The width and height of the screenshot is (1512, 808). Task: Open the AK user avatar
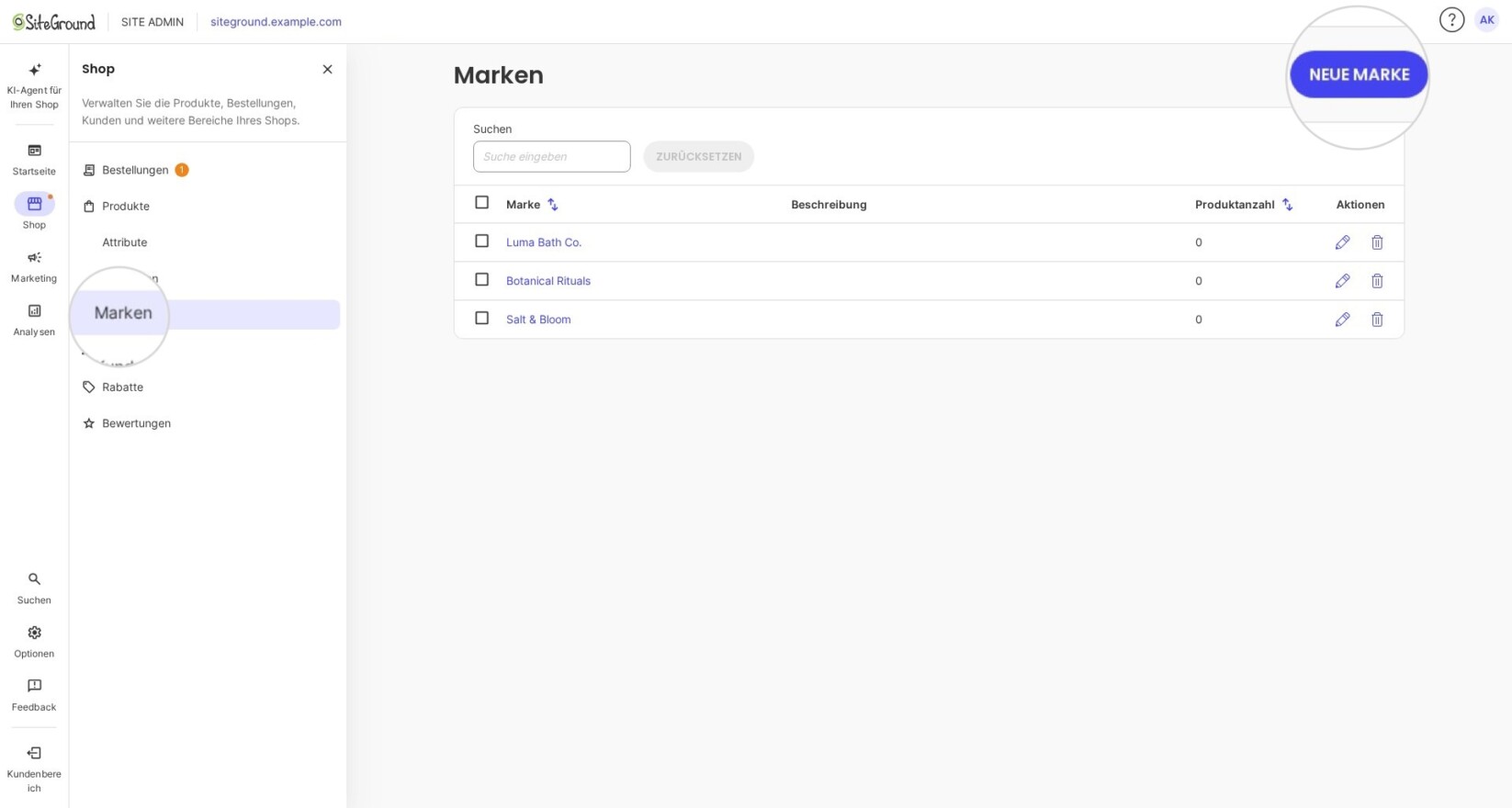tap(1486, 19)
